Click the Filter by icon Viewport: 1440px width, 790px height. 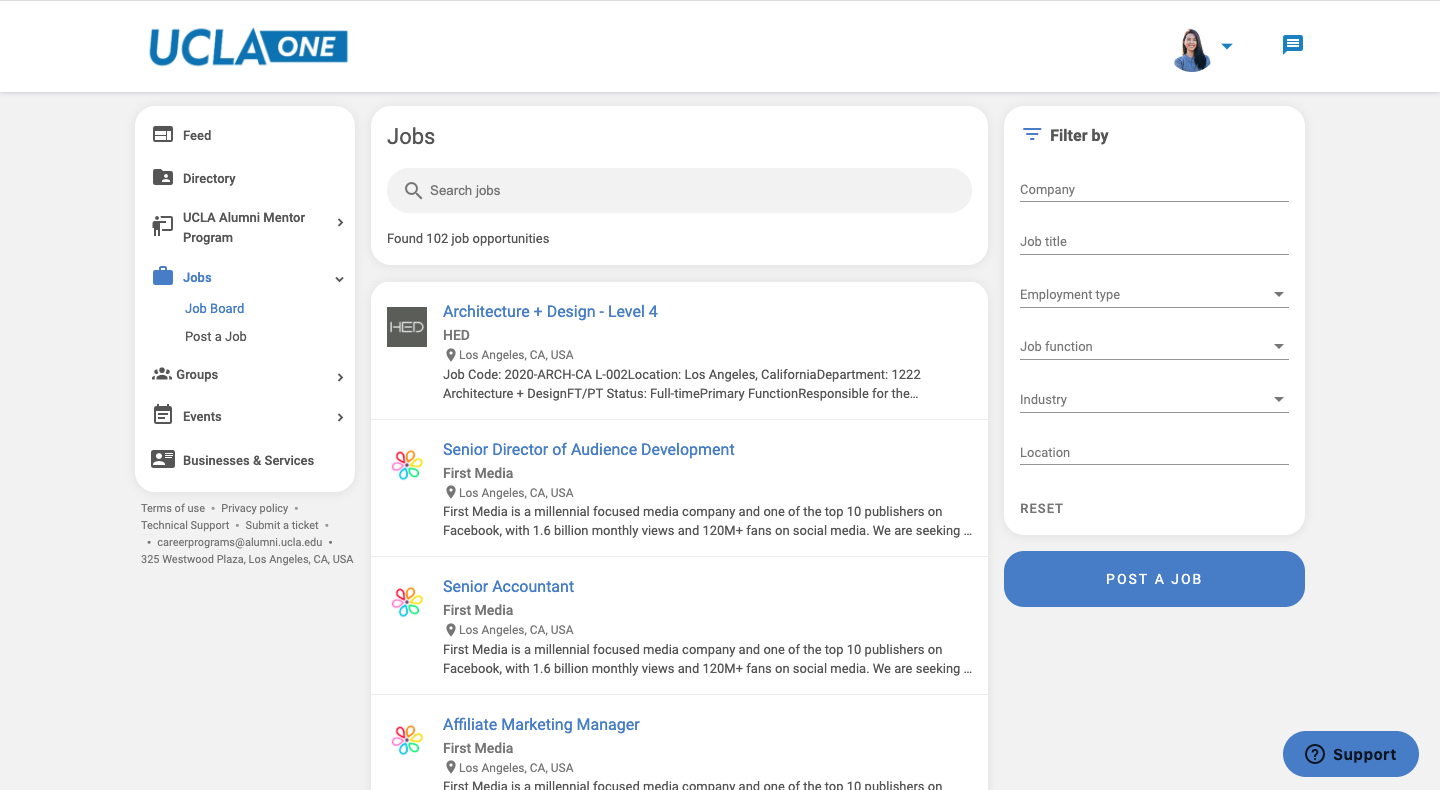(1032, 134)
